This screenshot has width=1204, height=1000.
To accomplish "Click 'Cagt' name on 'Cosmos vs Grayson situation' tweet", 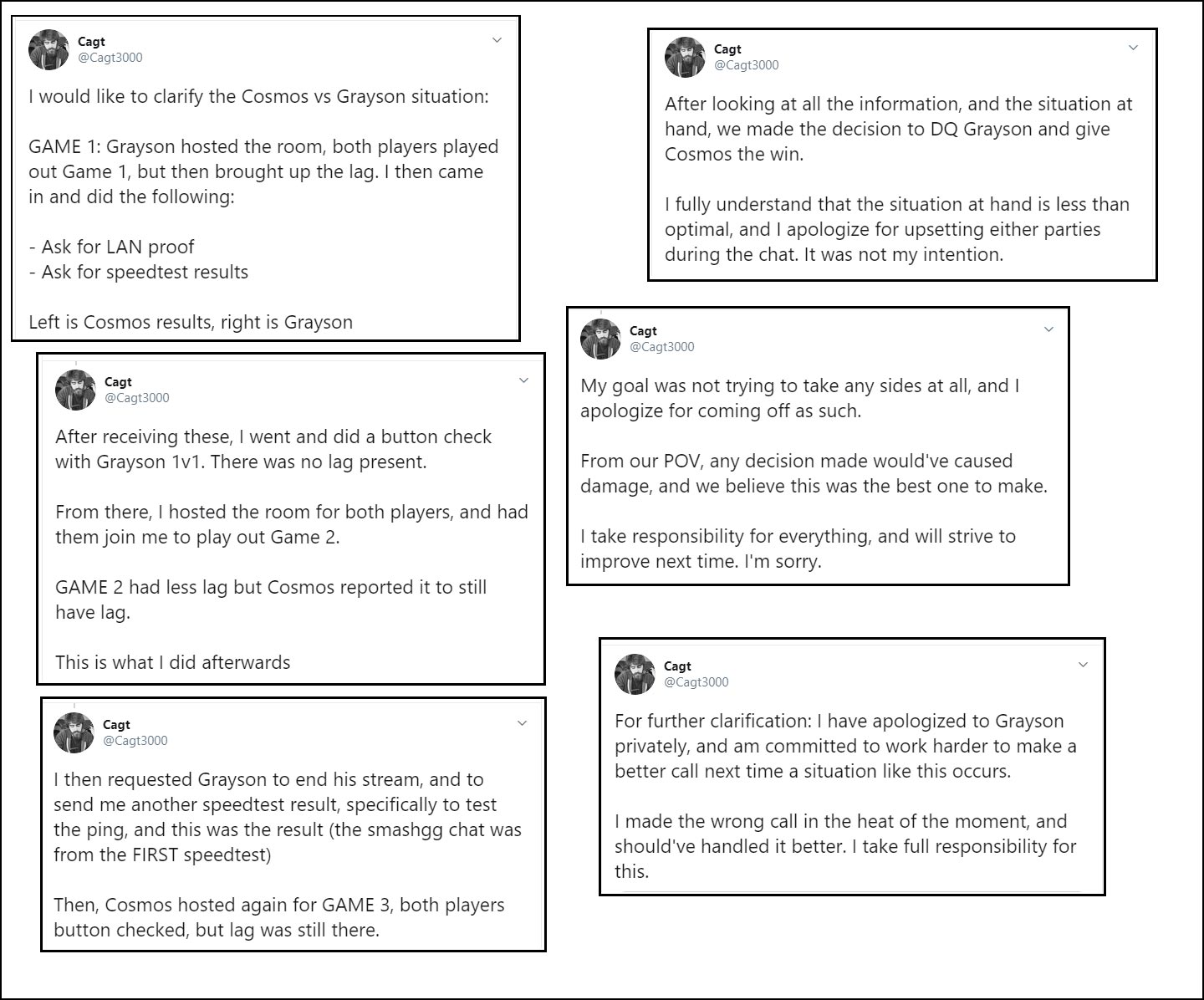I will point(91,42).
